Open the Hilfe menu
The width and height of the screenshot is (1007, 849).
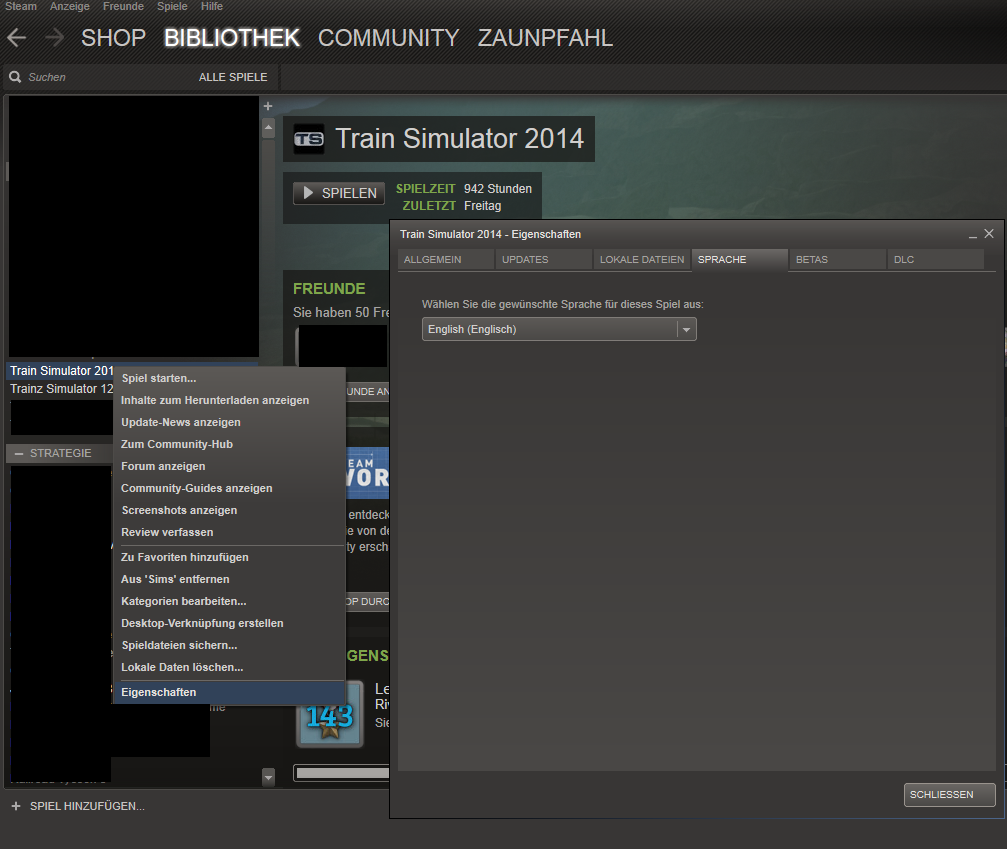click(x=211, y=6)
